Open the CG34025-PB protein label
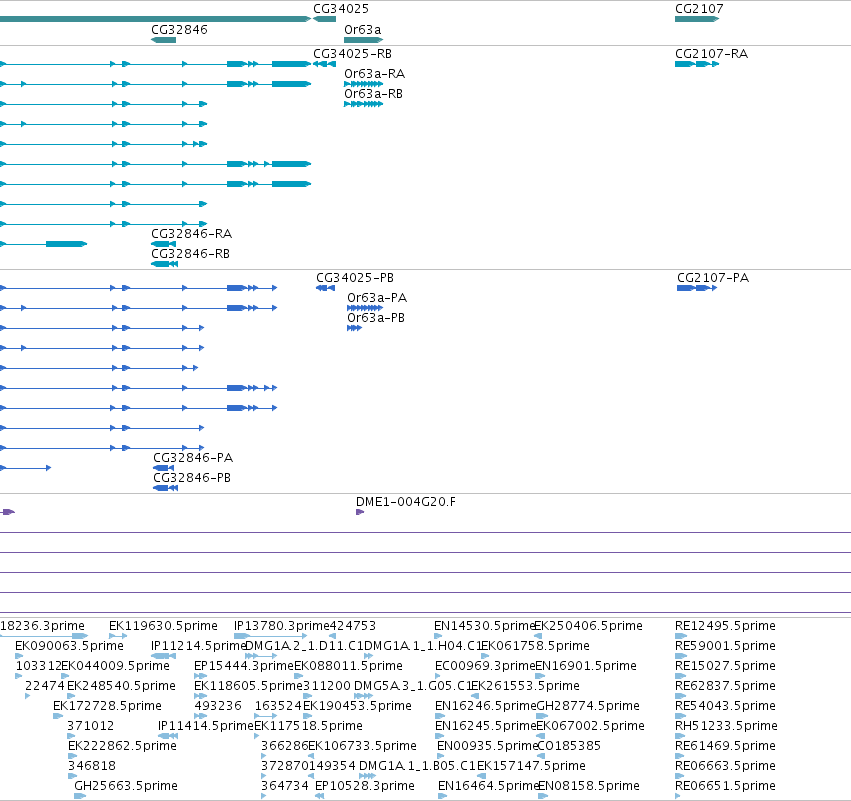The image size is (851, 801). tap(355, 278)
